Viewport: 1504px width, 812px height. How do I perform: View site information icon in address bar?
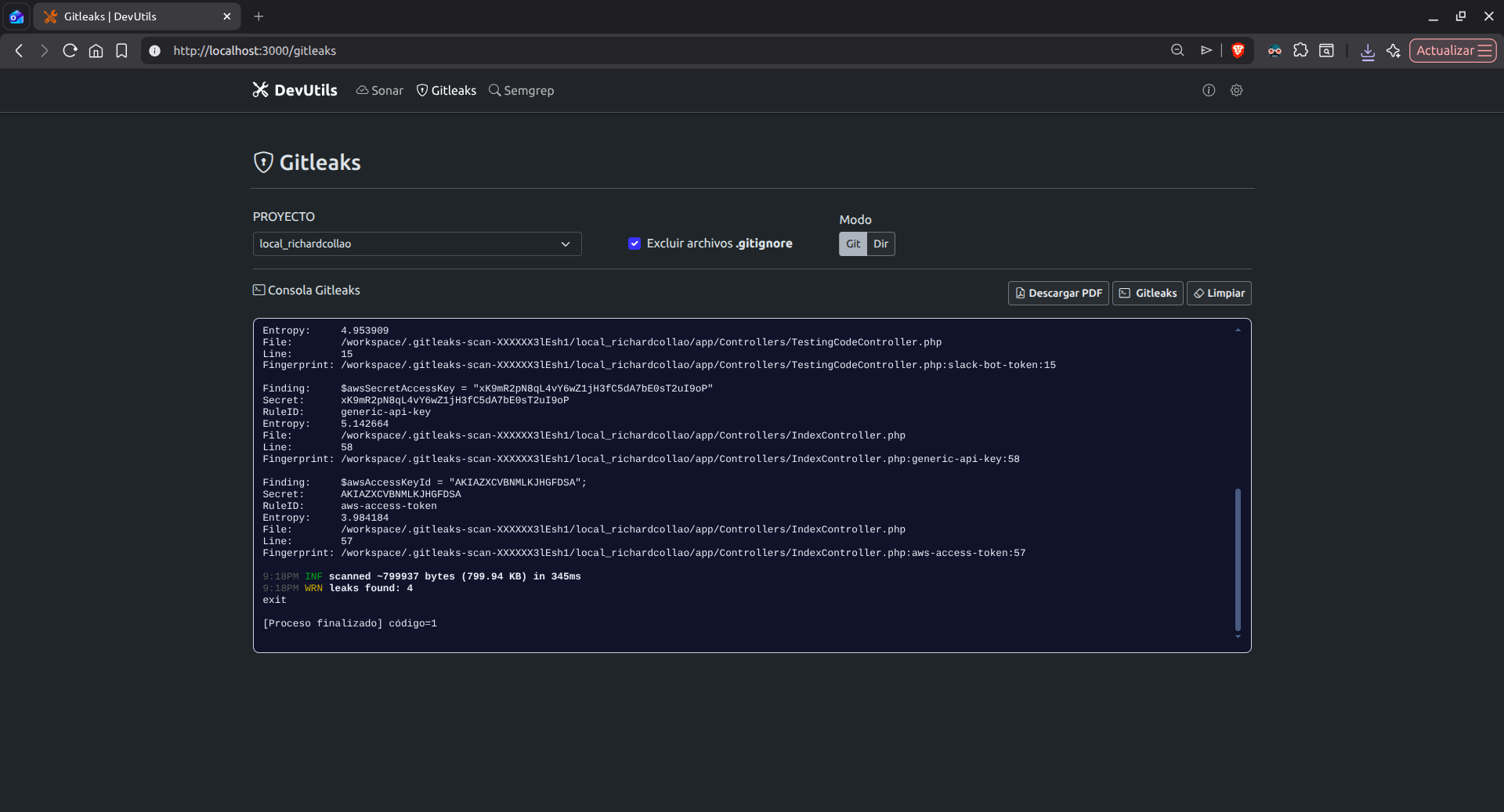[155, 51]
